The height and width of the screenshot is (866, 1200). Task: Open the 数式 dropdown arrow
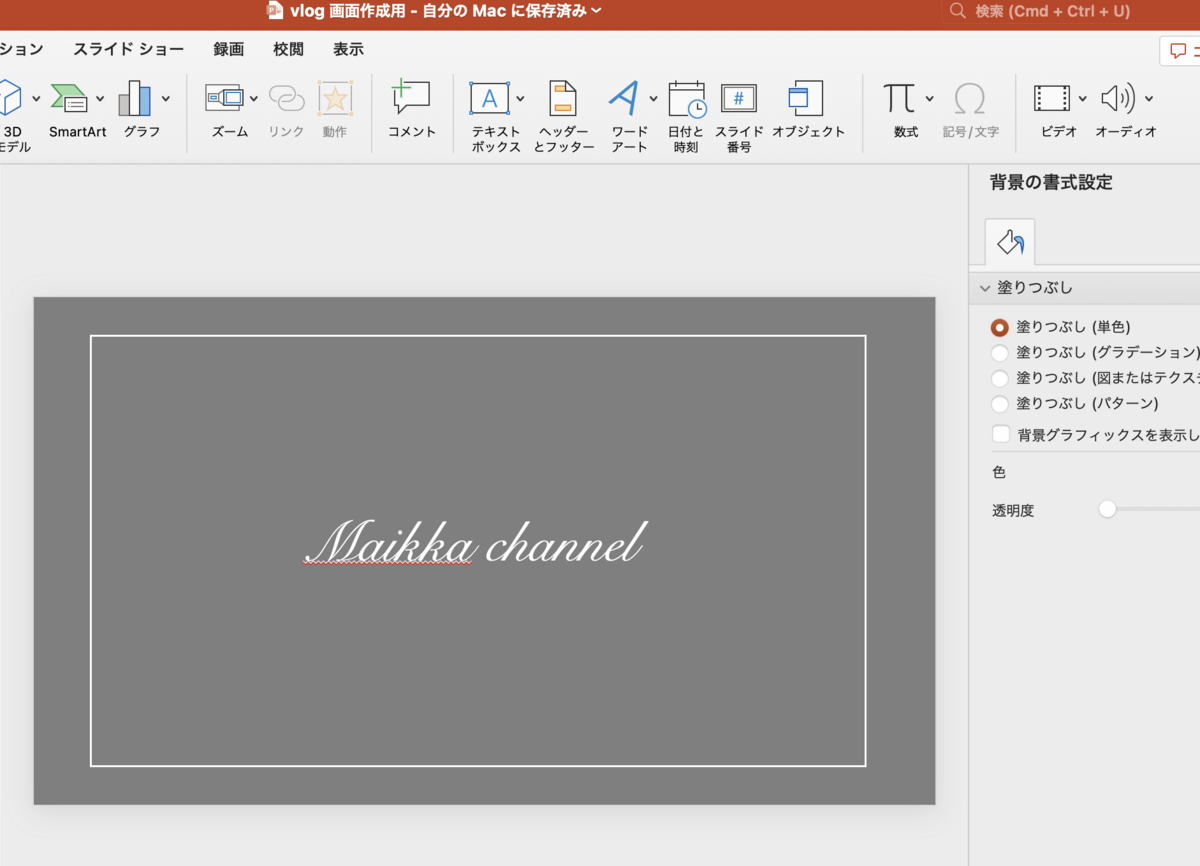[929, 98]
